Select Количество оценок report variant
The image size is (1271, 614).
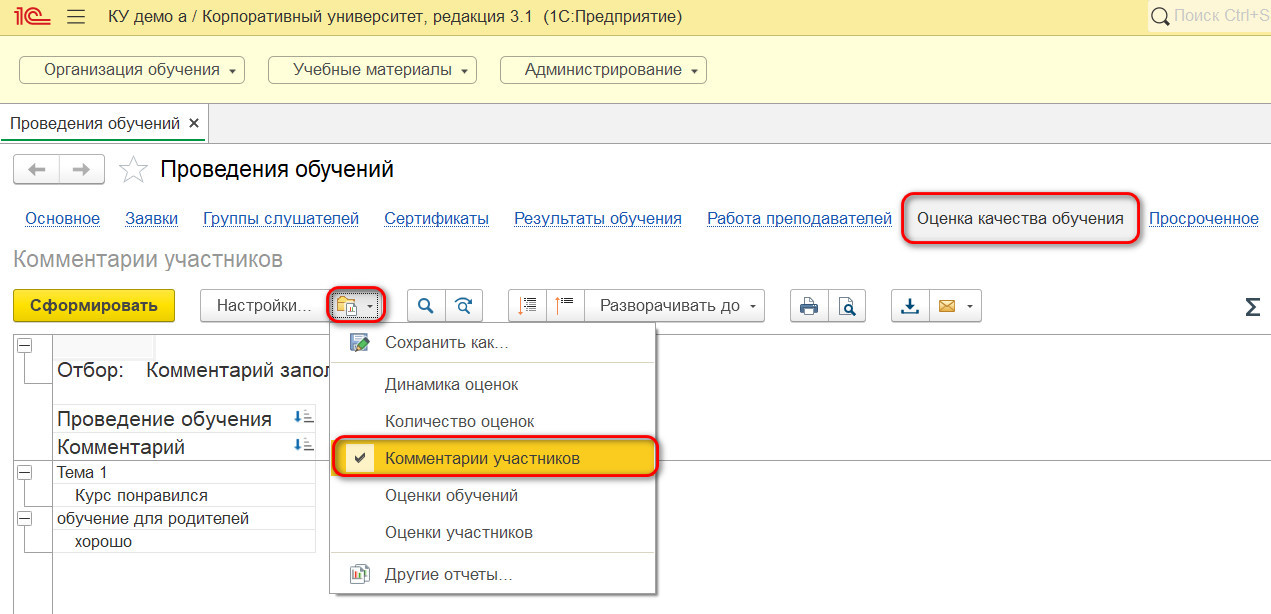tap(493, 421)
